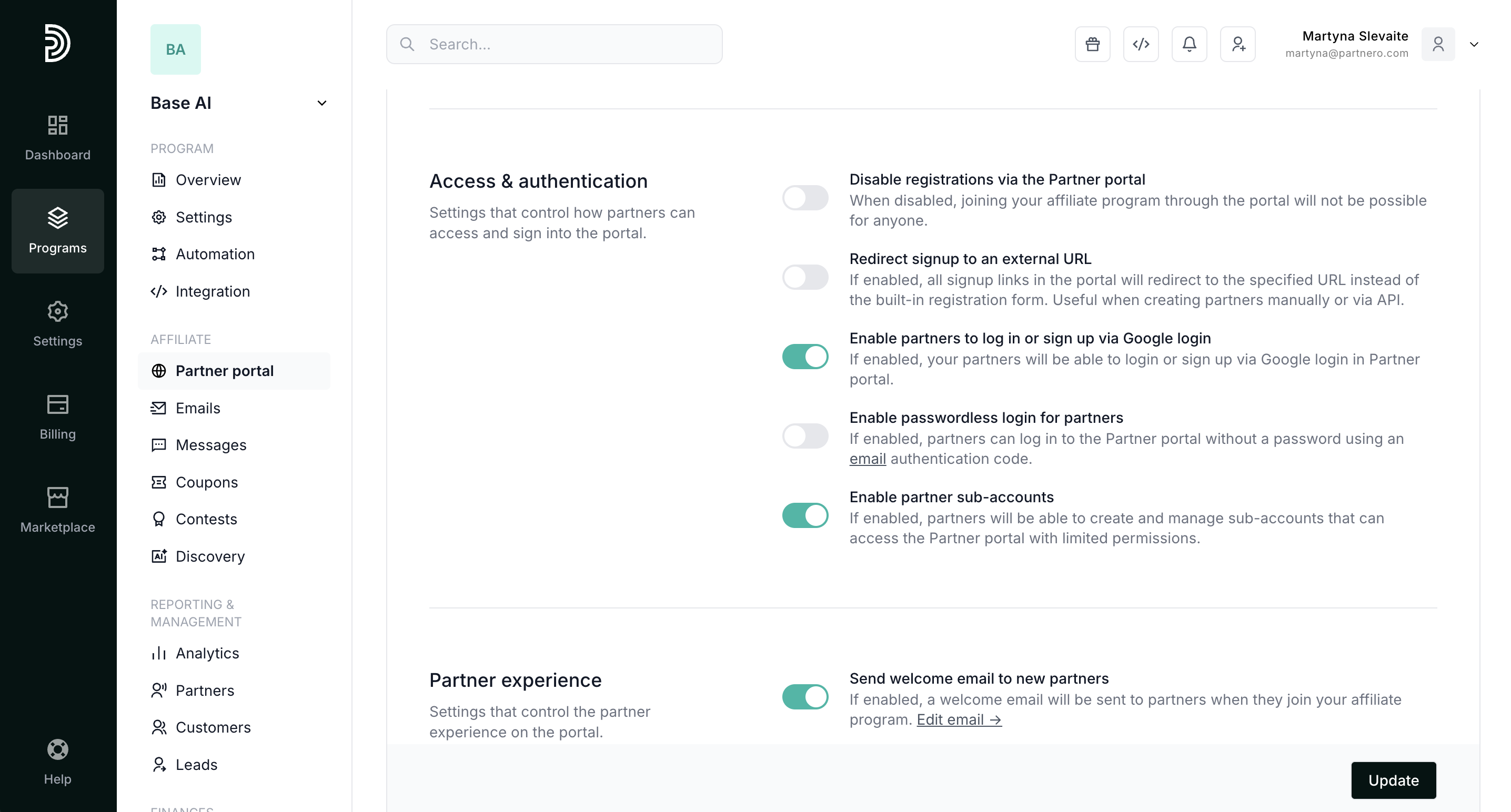Click the Partnero logo at top left
The image size is (1511, 812).
(x=57, y=43)
